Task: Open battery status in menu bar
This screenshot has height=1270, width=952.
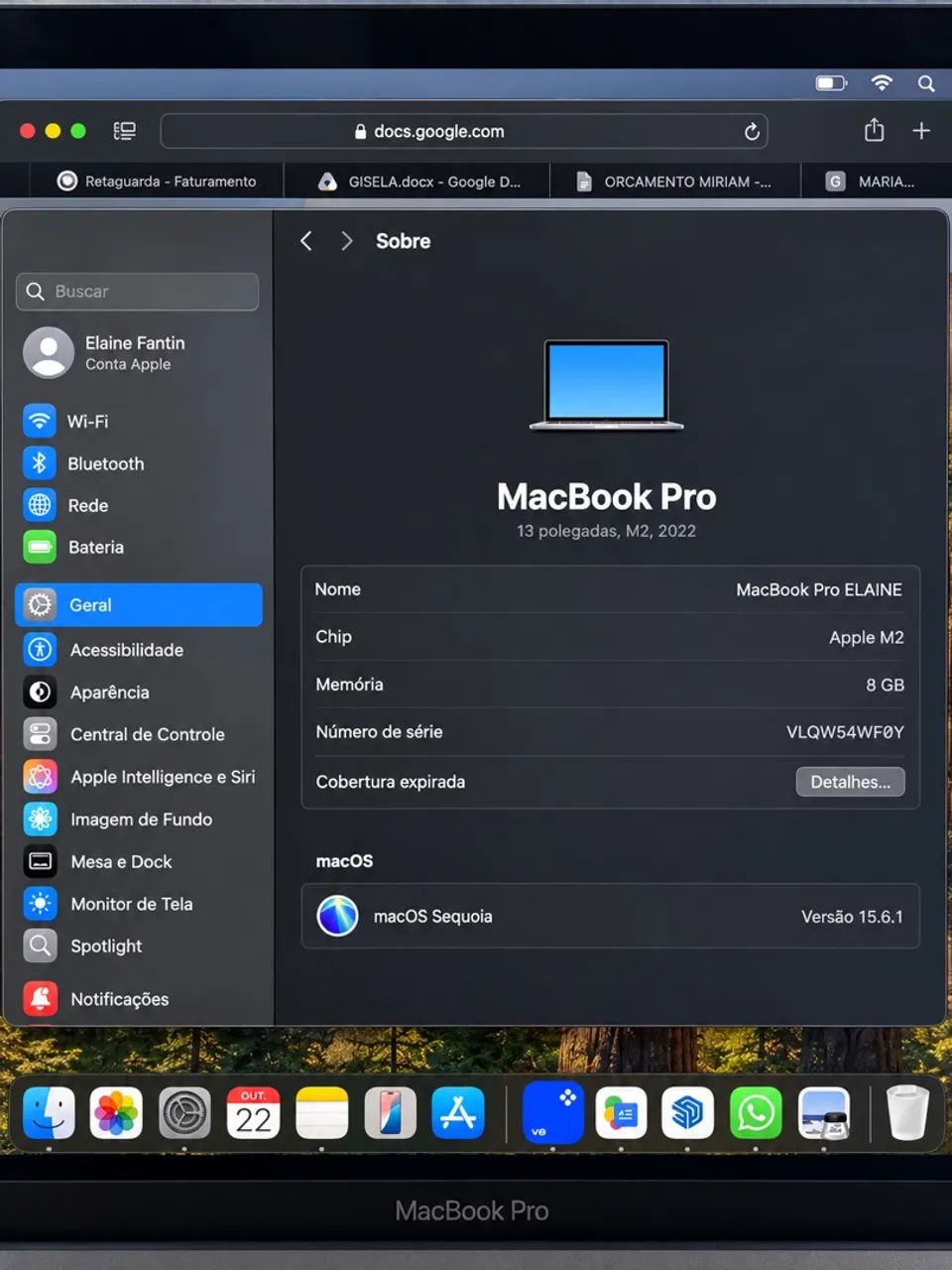Action: point(831,83)
